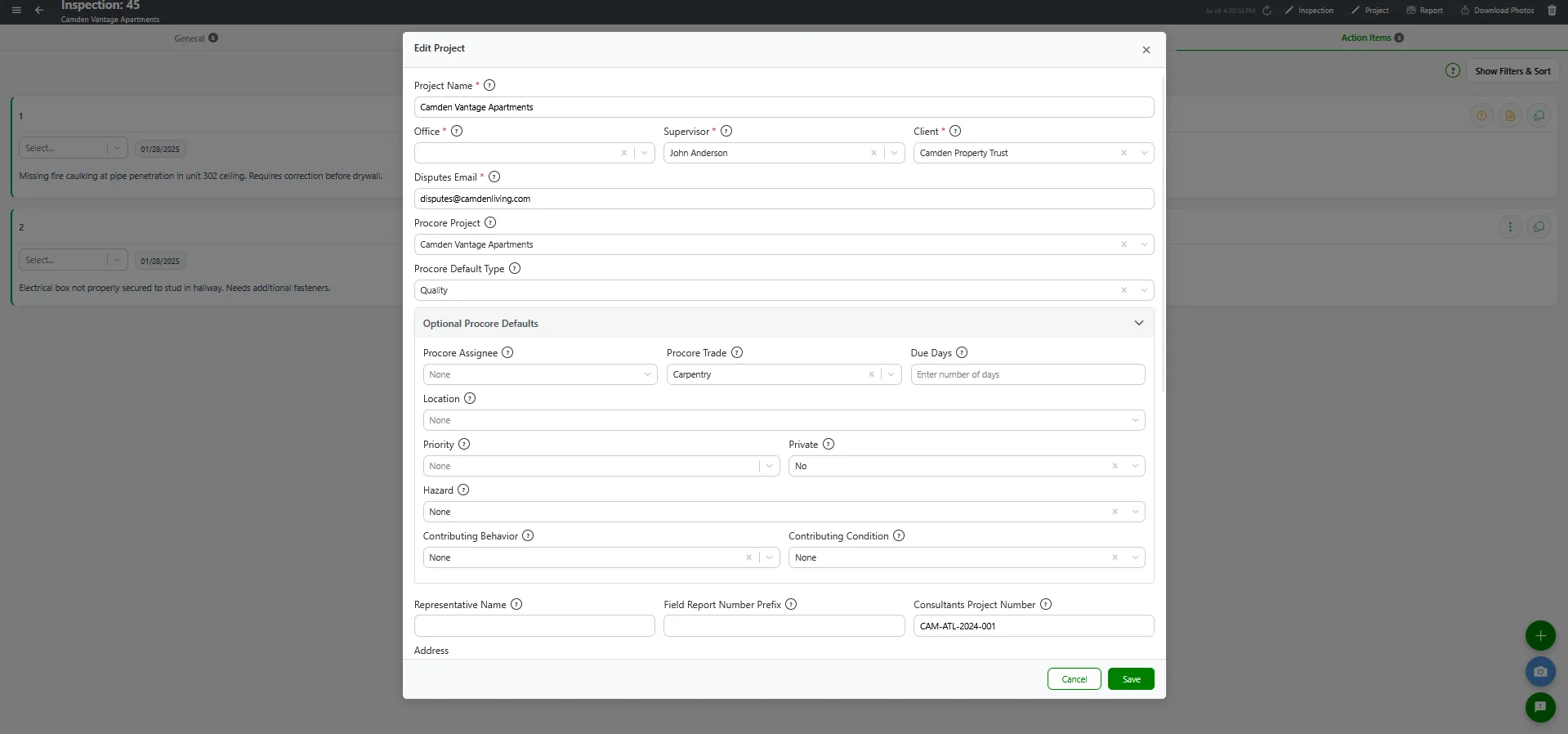
Task: Click help icon next to Project Name
Action: (489, 85)
